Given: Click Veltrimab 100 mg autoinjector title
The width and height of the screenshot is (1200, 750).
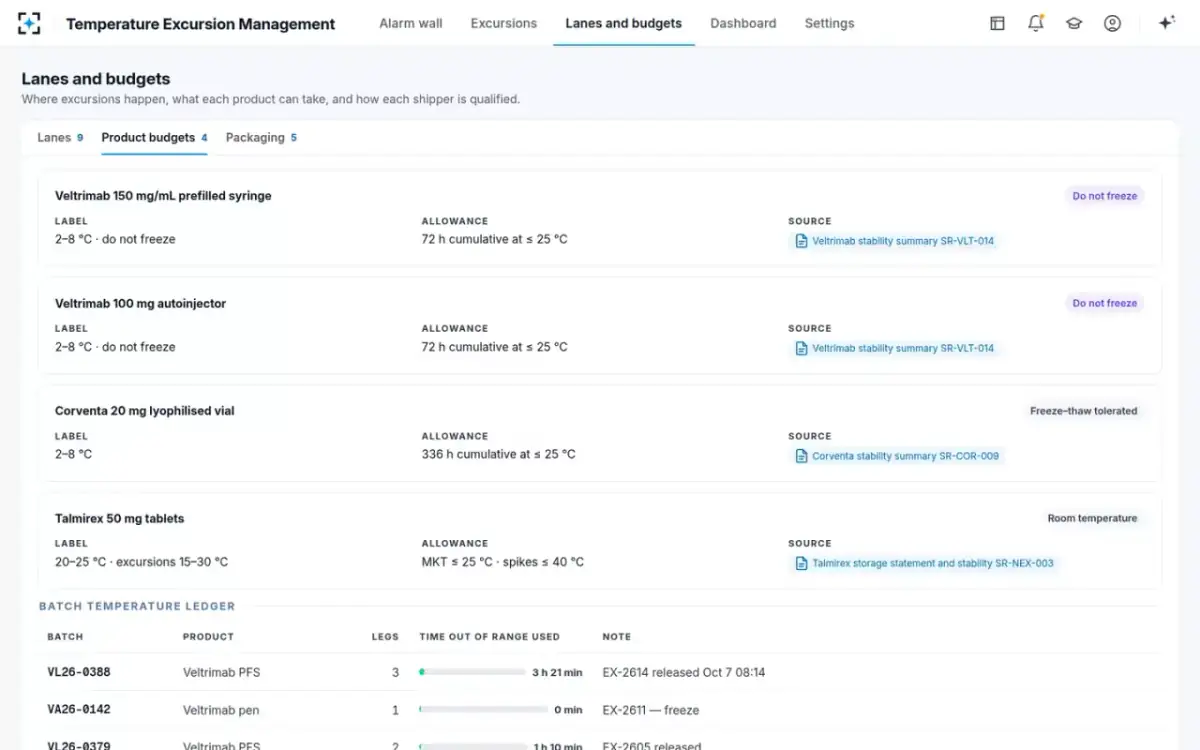Looking at the screenshot, I should click(140, 303).
